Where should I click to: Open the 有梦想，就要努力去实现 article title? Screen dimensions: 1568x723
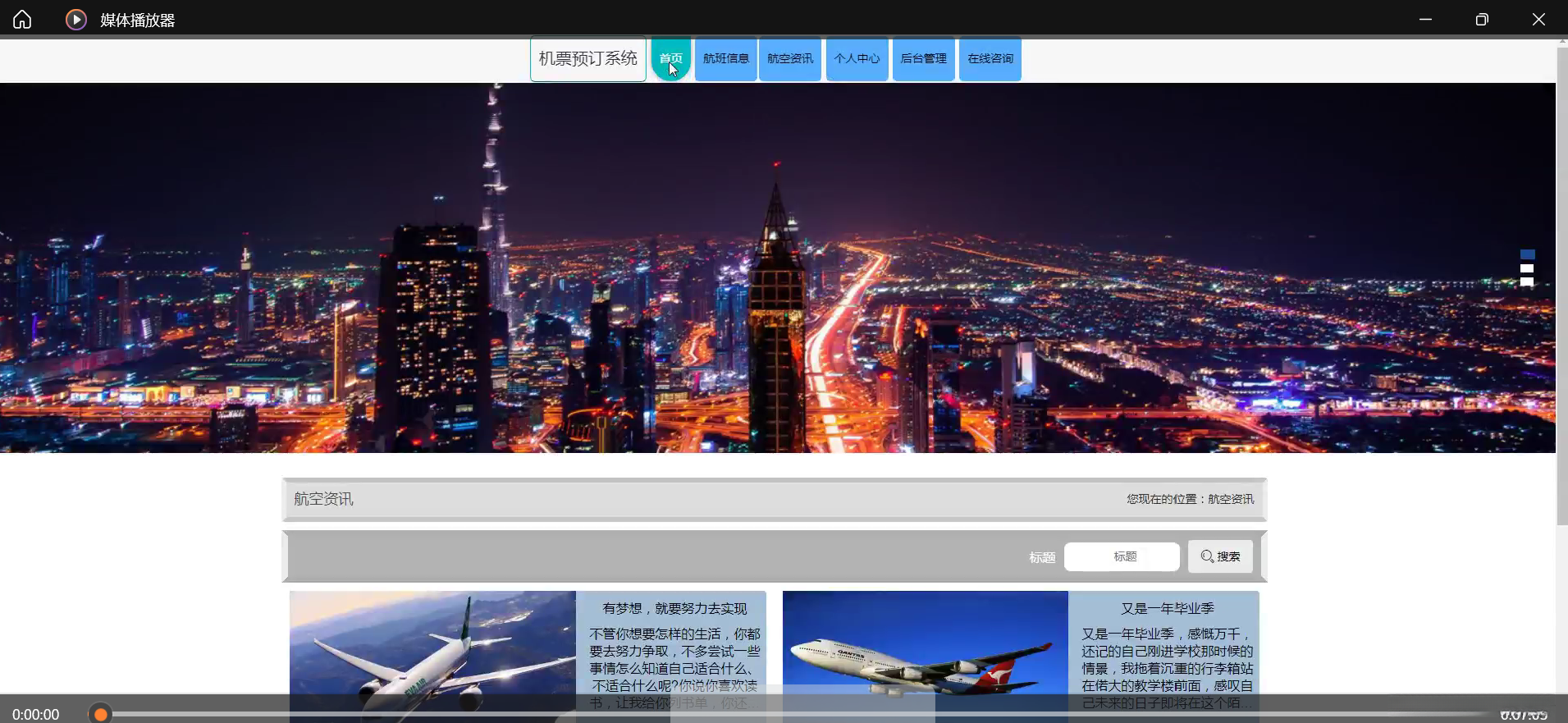(674, 608)
